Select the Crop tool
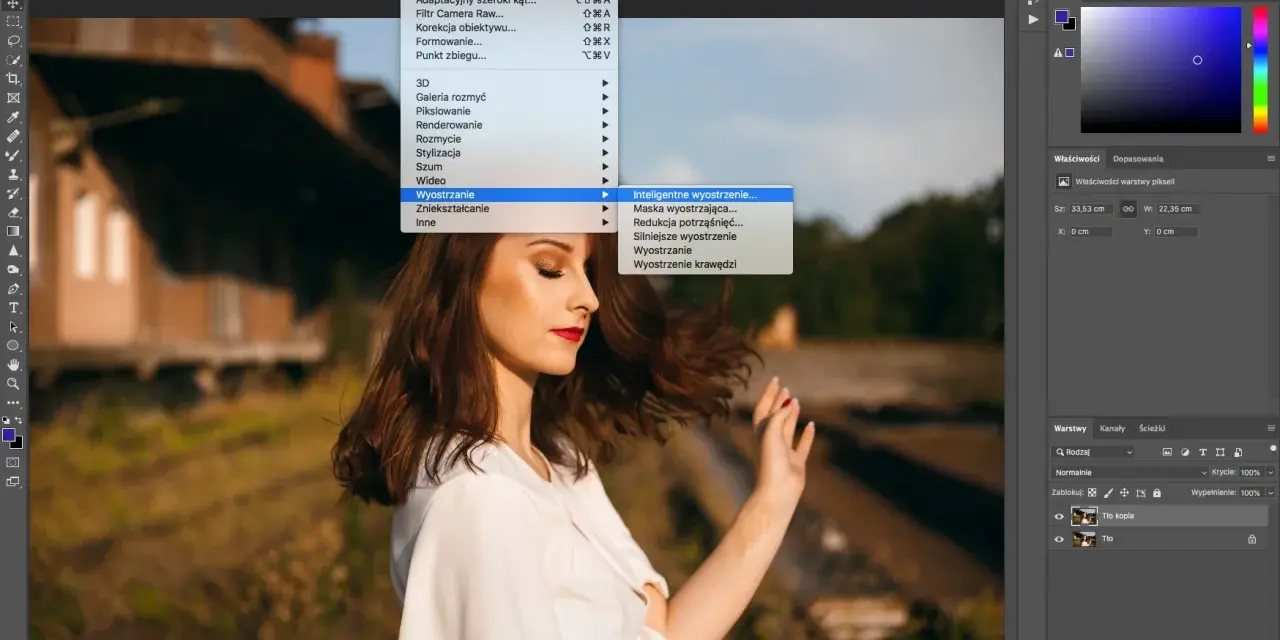1280x640 pixels. tap(13, 79)
